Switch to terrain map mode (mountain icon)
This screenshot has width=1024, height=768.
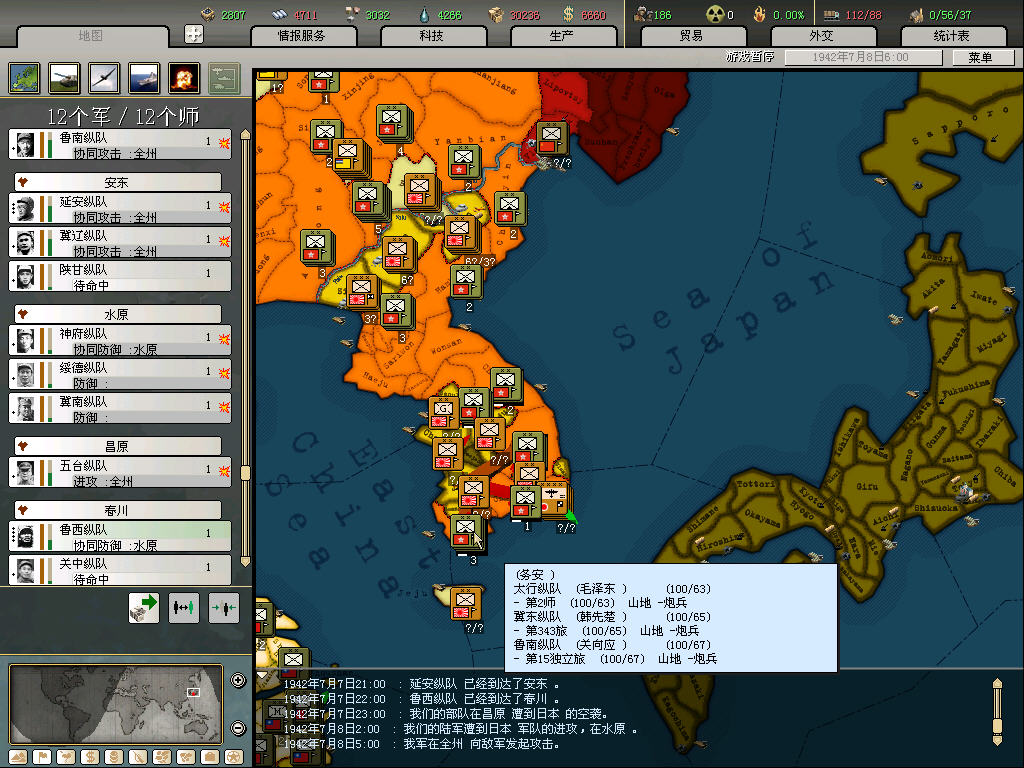point(18,758)
